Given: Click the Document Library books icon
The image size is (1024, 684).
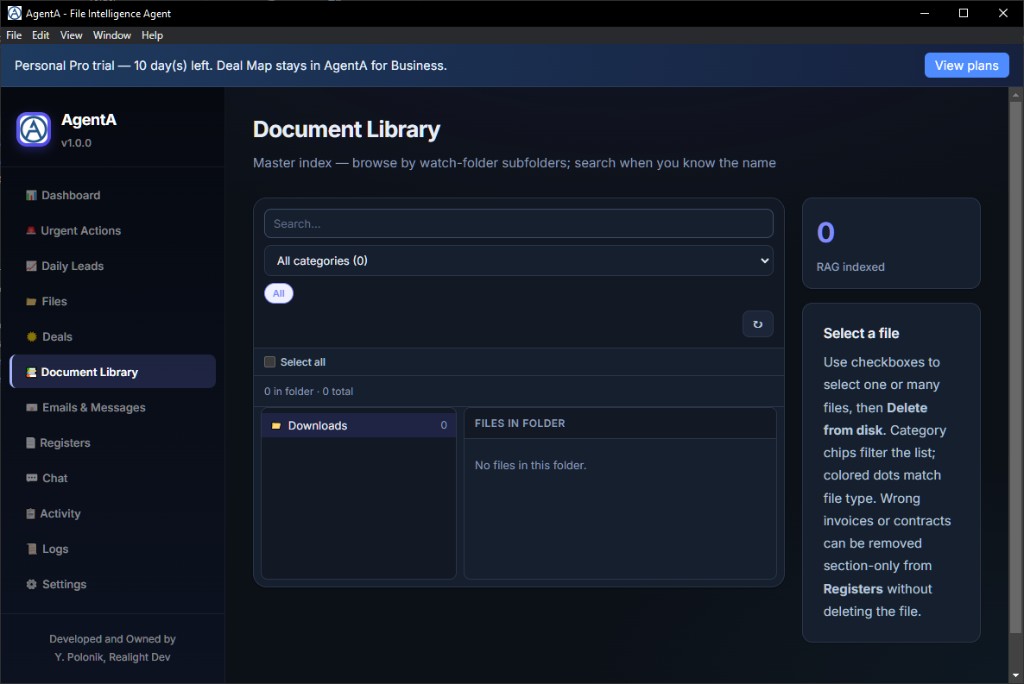Looking at the screenshot, I should (x=31, y=372).
